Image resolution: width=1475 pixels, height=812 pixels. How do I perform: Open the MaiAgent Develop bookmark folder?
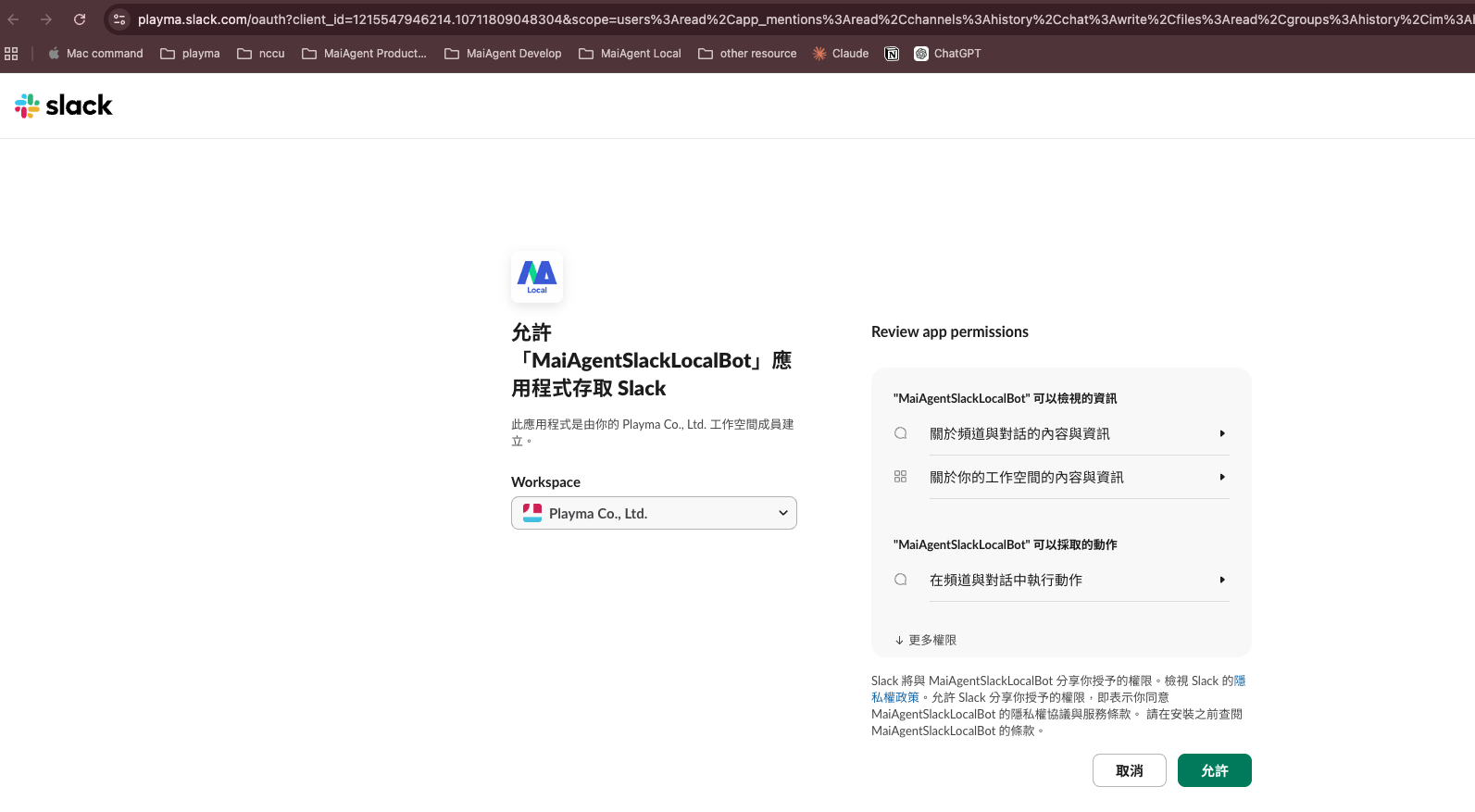503,54
